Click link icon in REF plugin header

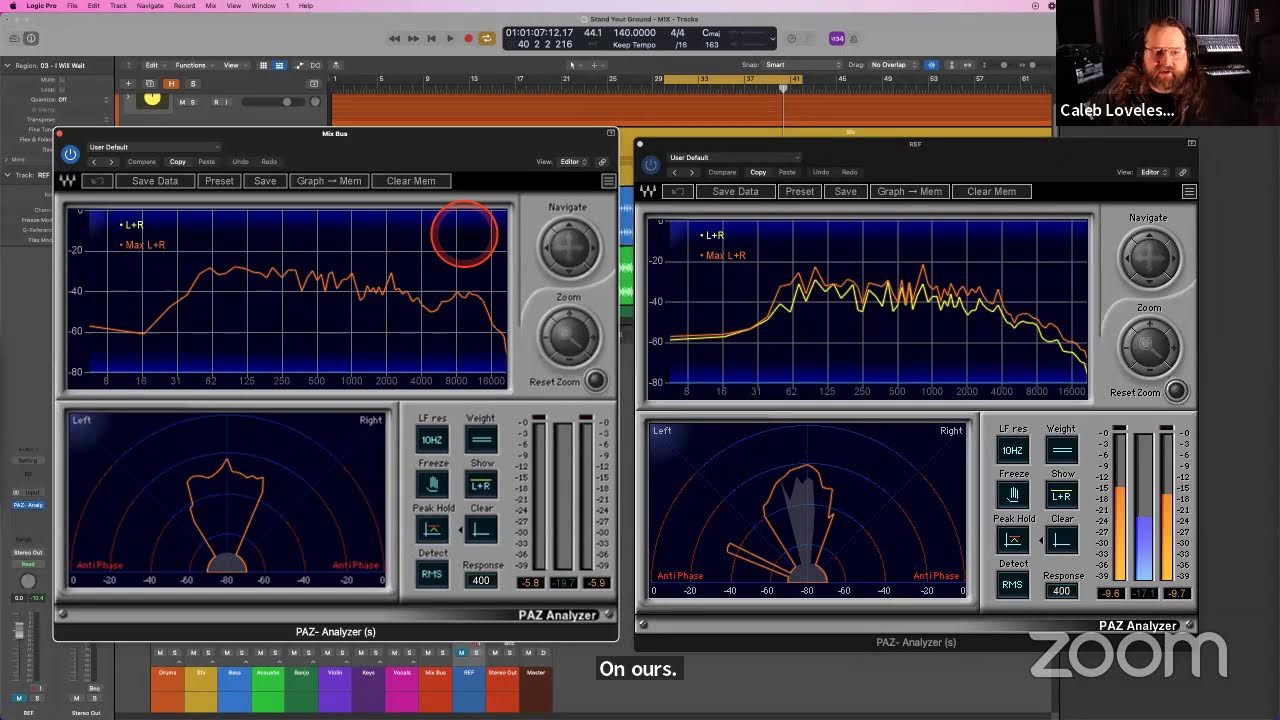[x=1182, y=172]
